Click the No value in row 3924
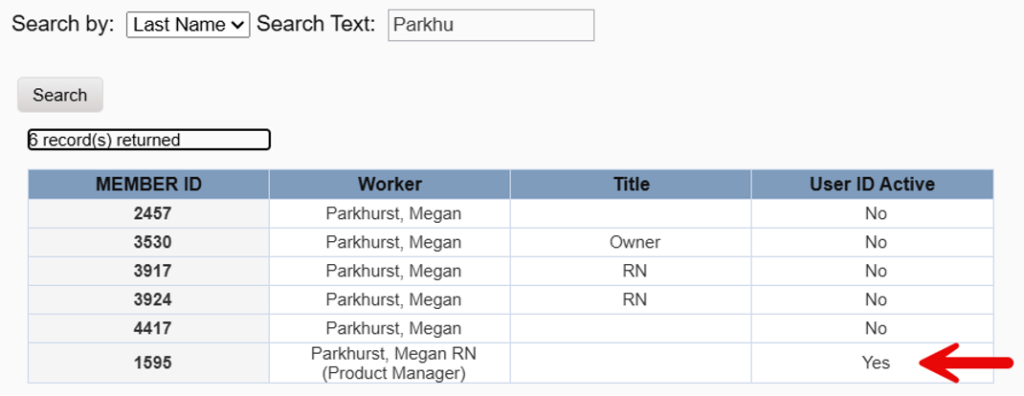 (876, 300)
